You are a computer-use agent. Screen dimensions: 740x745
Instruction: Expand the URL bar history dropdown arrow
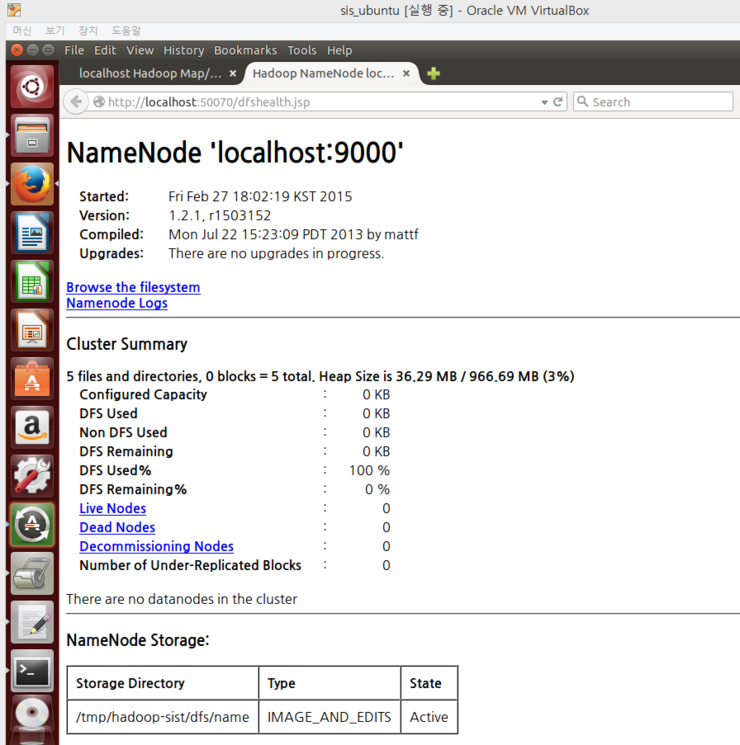544,102
